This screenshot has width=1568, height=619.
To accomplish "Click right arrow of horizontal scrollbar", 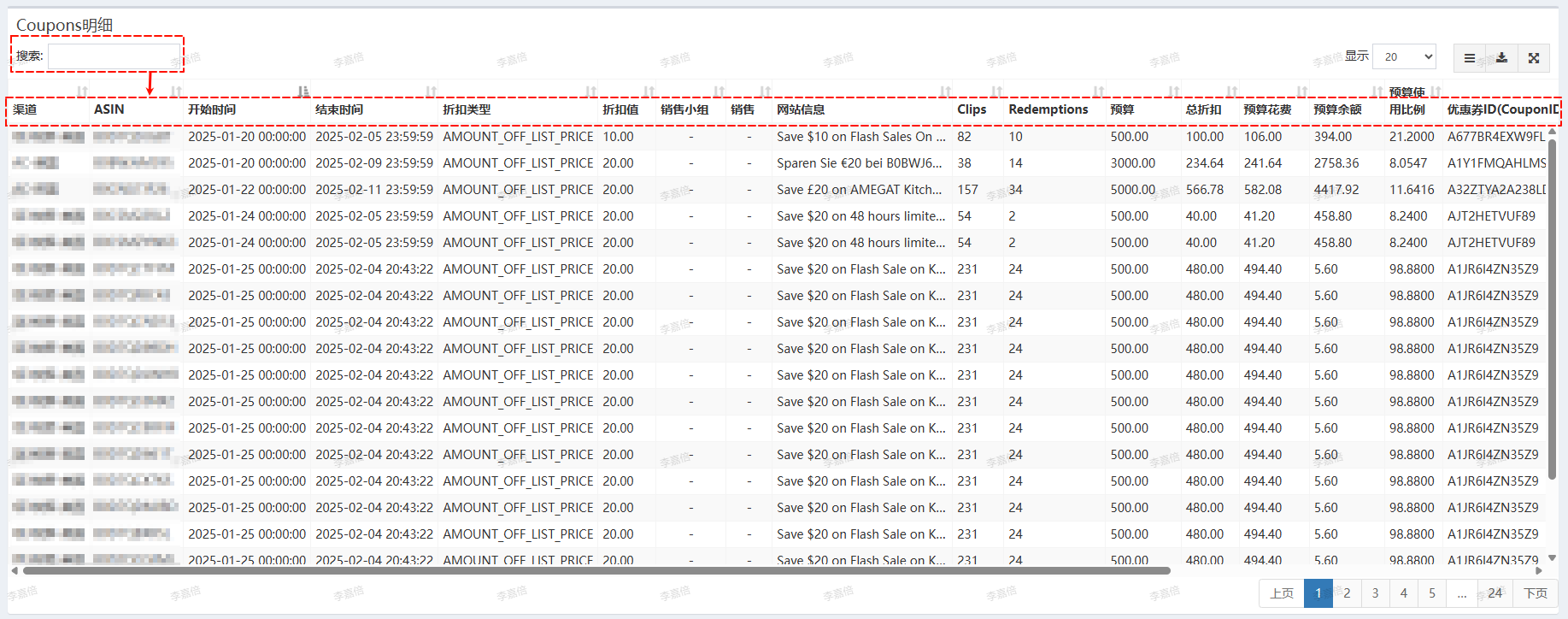I will point(1539,570).
